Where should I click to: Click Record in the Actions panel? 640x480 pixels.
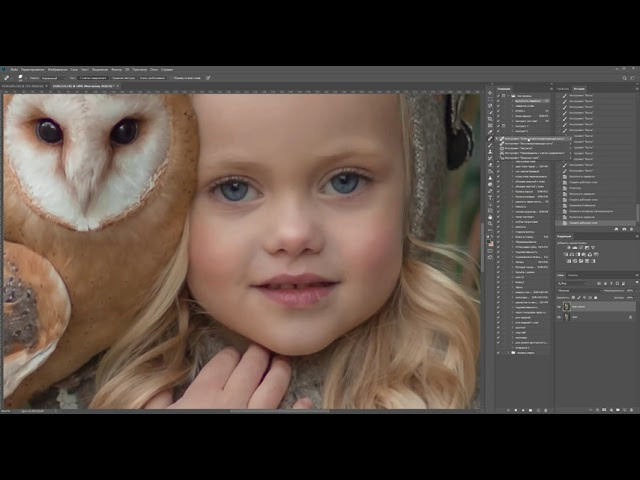click(x=516, y=410)
